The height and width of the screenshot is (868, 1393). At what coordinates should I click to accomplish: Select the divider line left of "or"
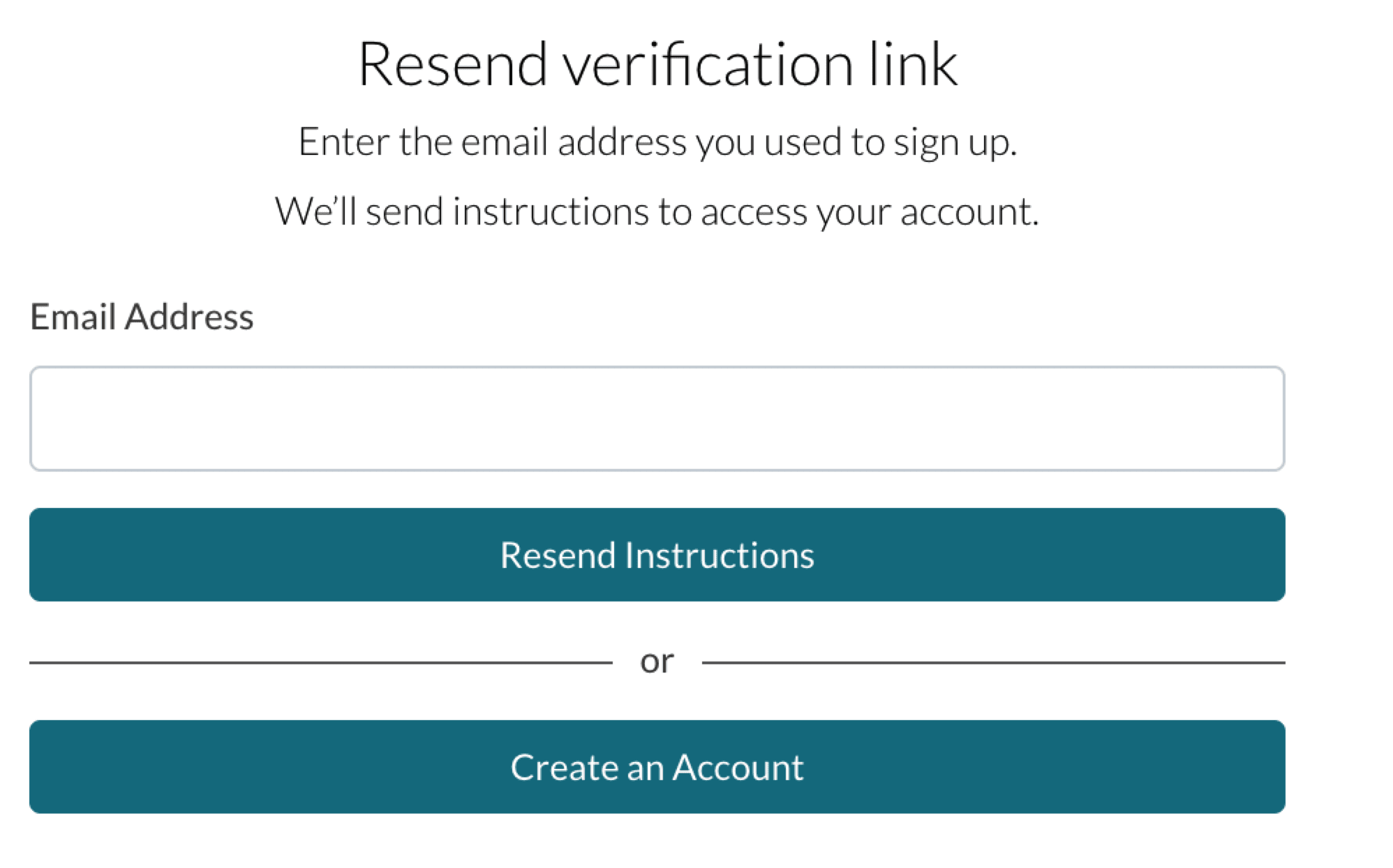click(321, 662)
